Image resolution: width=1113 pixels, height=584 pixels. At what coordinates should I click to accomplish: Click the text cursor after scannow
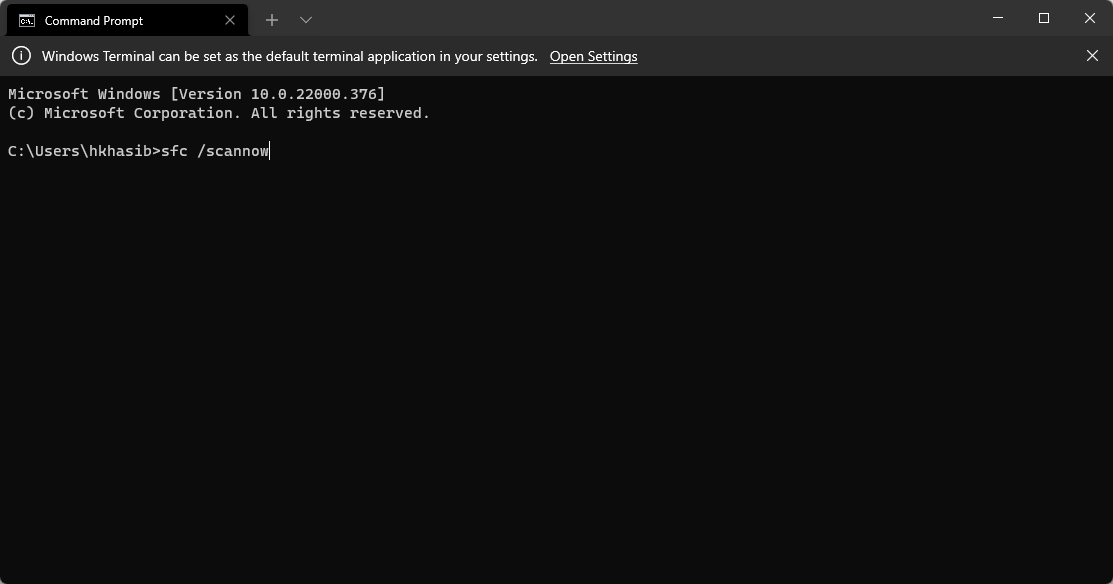(271, 151)
